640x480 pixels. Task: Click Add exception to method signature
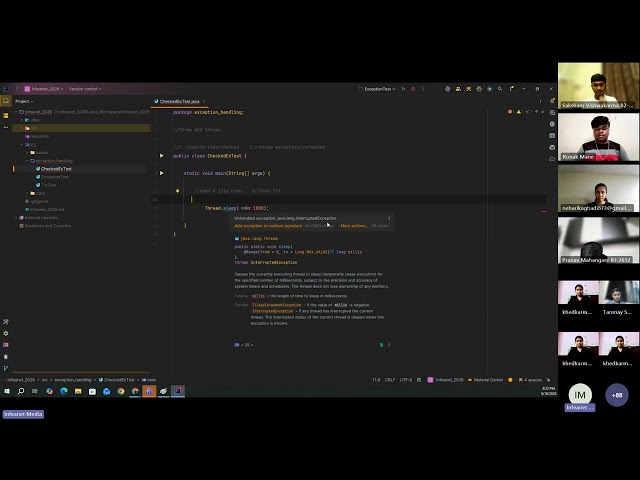tap(268, 226)
